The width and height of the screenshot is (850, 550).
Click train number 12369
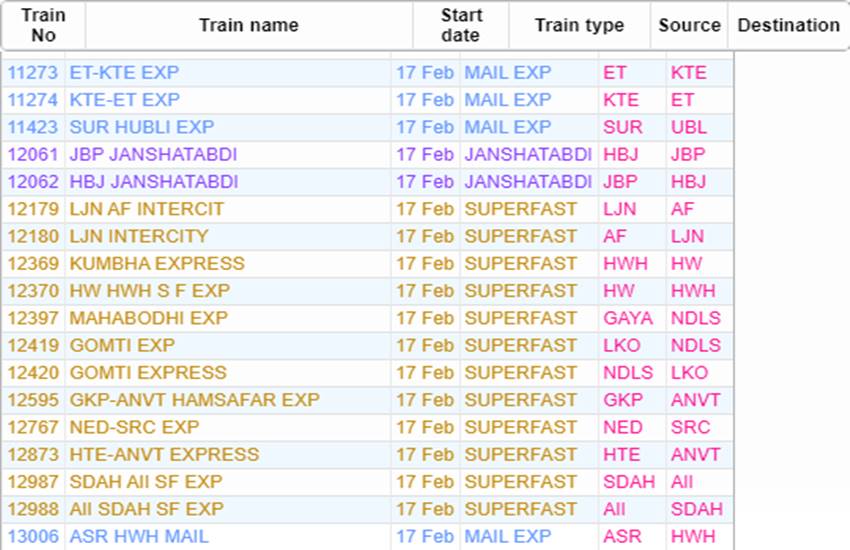(33, 263)
